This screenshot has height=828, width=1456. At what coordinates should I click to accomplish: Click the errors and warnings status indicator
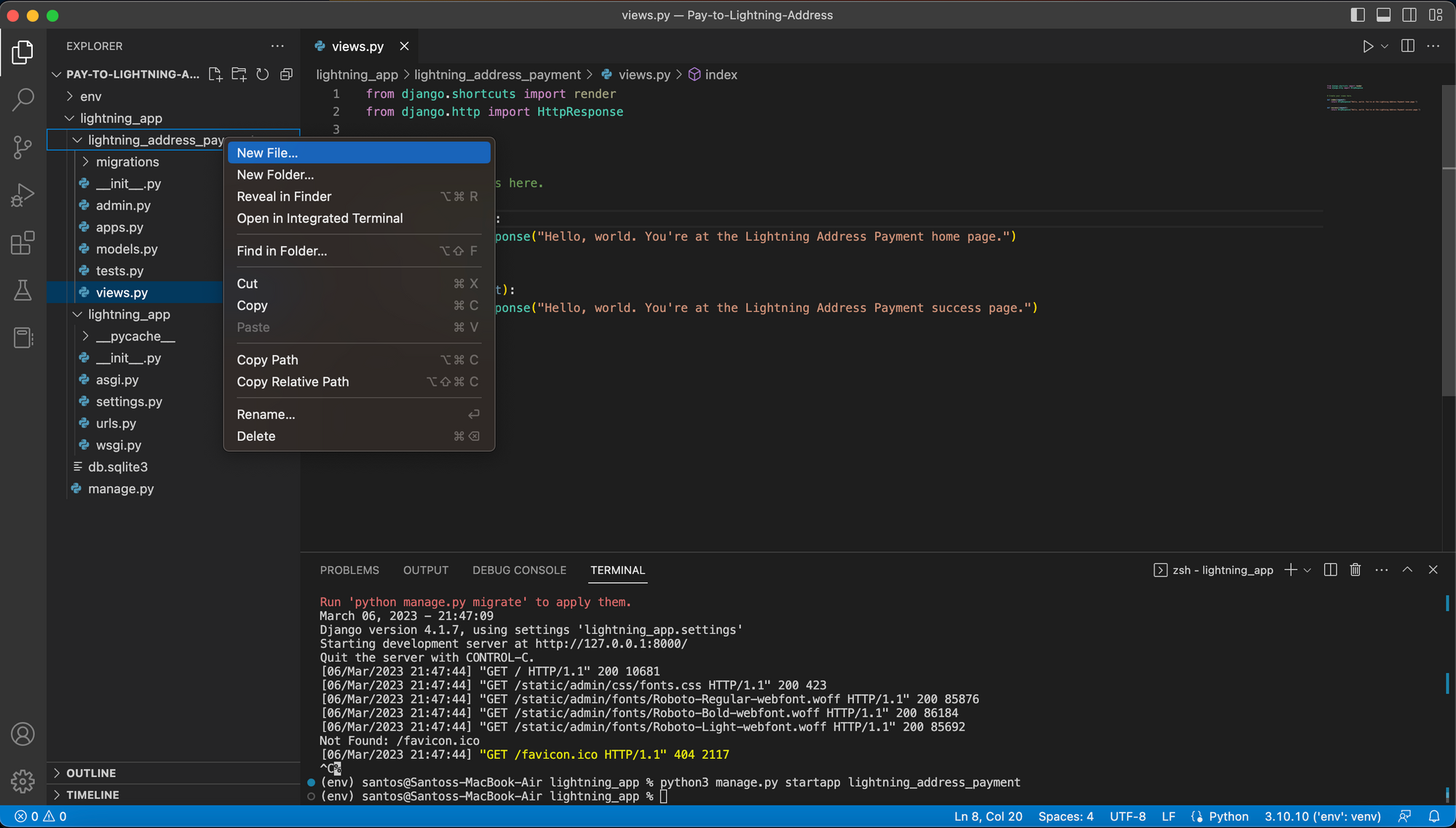41,816
